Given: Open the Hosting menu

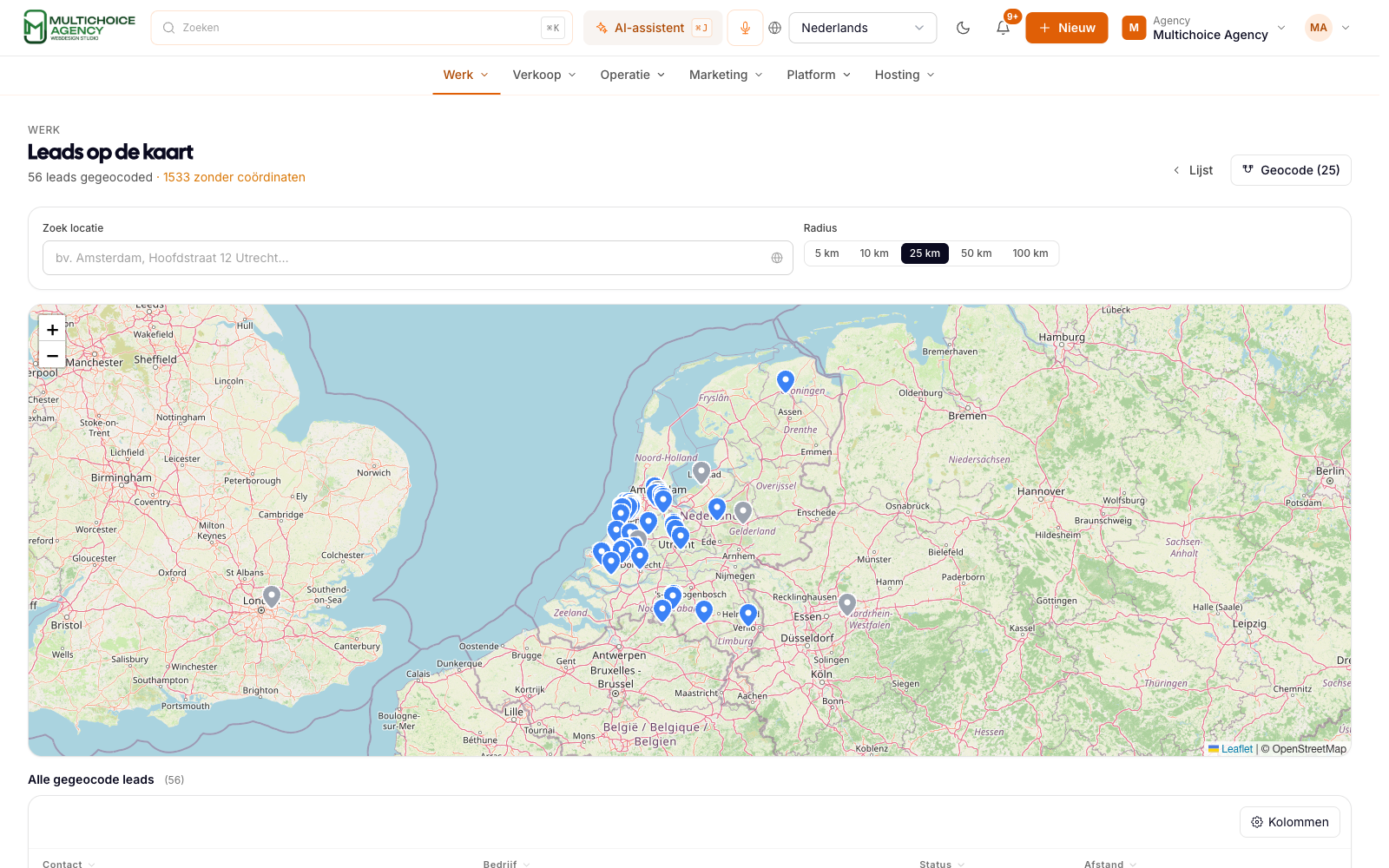Looking at the screenshot, I should coord(905,75).
